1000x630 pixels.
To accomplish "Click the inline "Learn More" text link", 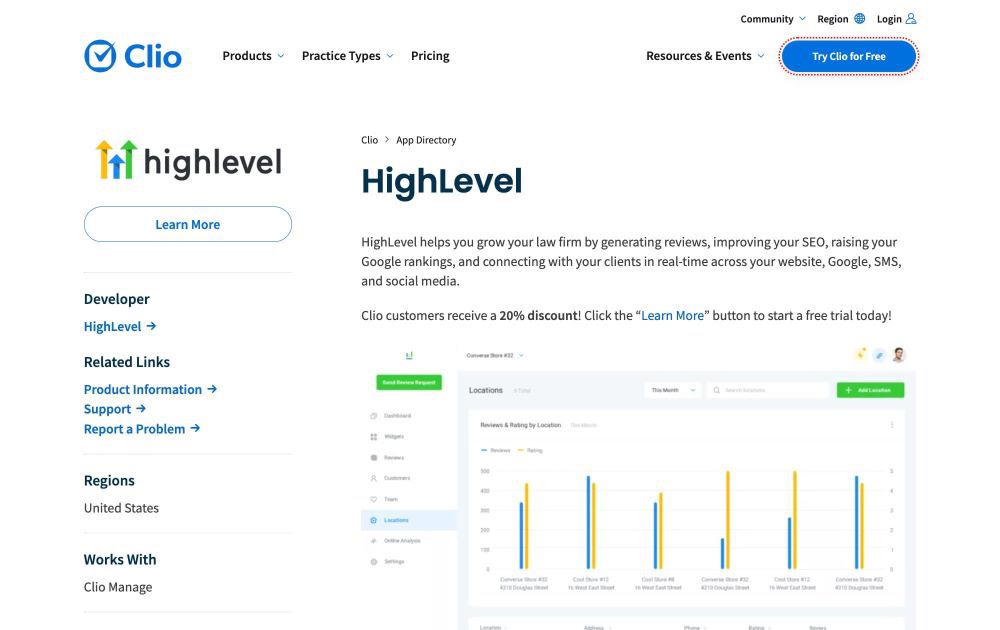I will pos(672,316).
